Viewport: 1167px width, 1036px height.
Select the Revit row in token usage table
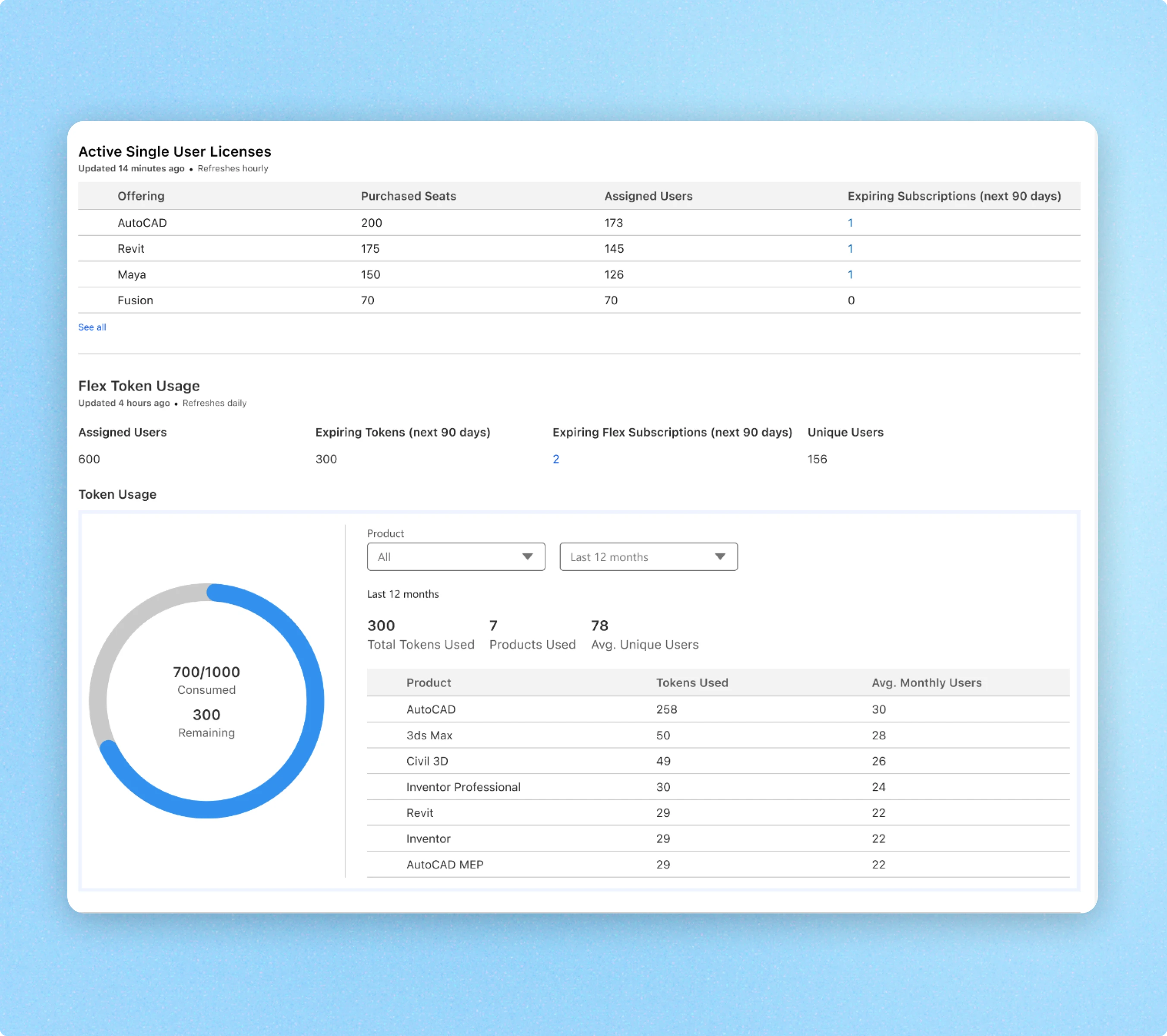pos(718,813)
